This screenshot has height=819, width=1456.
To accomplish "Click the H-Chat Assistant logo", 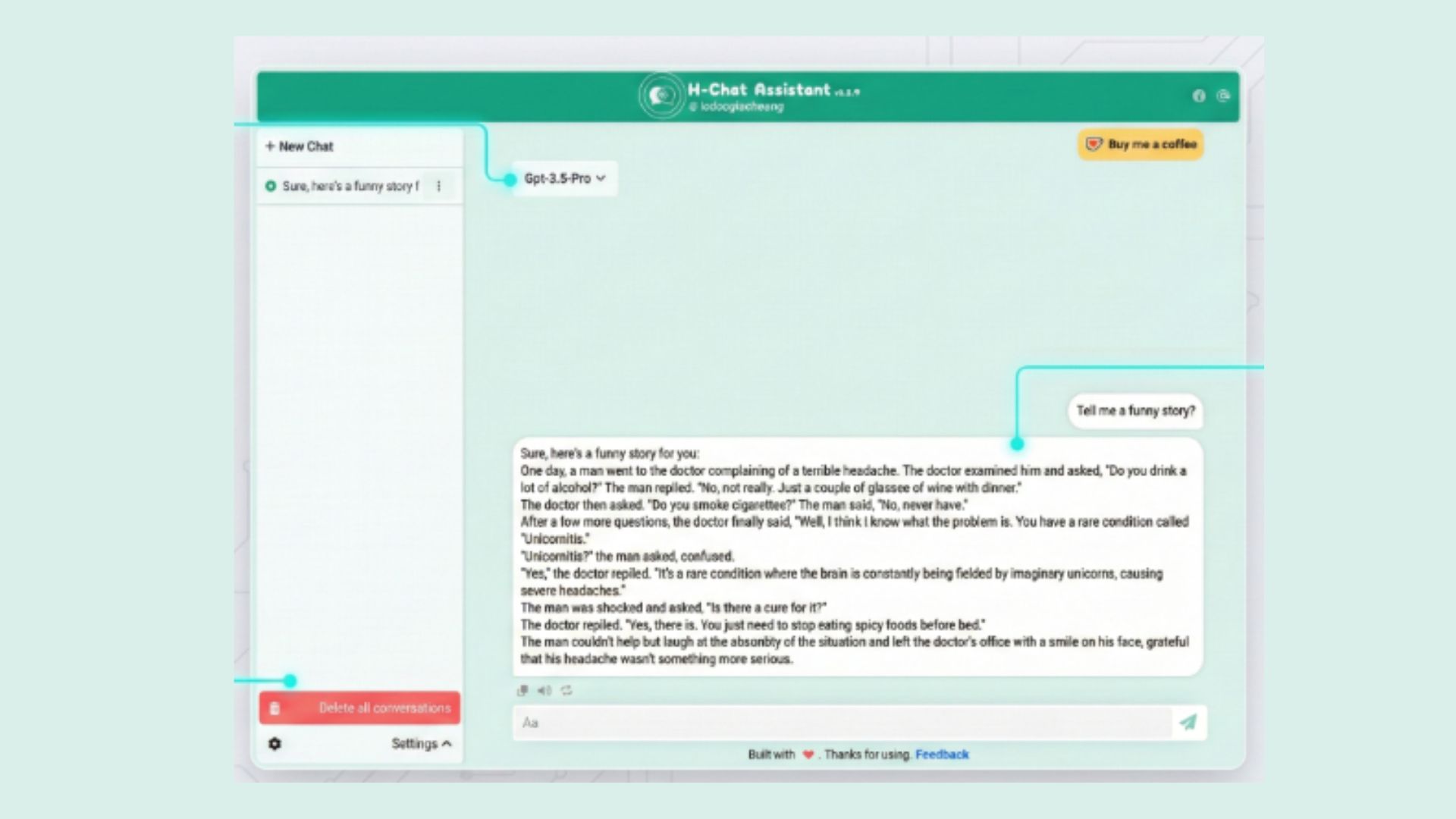I will click(661, 96).
